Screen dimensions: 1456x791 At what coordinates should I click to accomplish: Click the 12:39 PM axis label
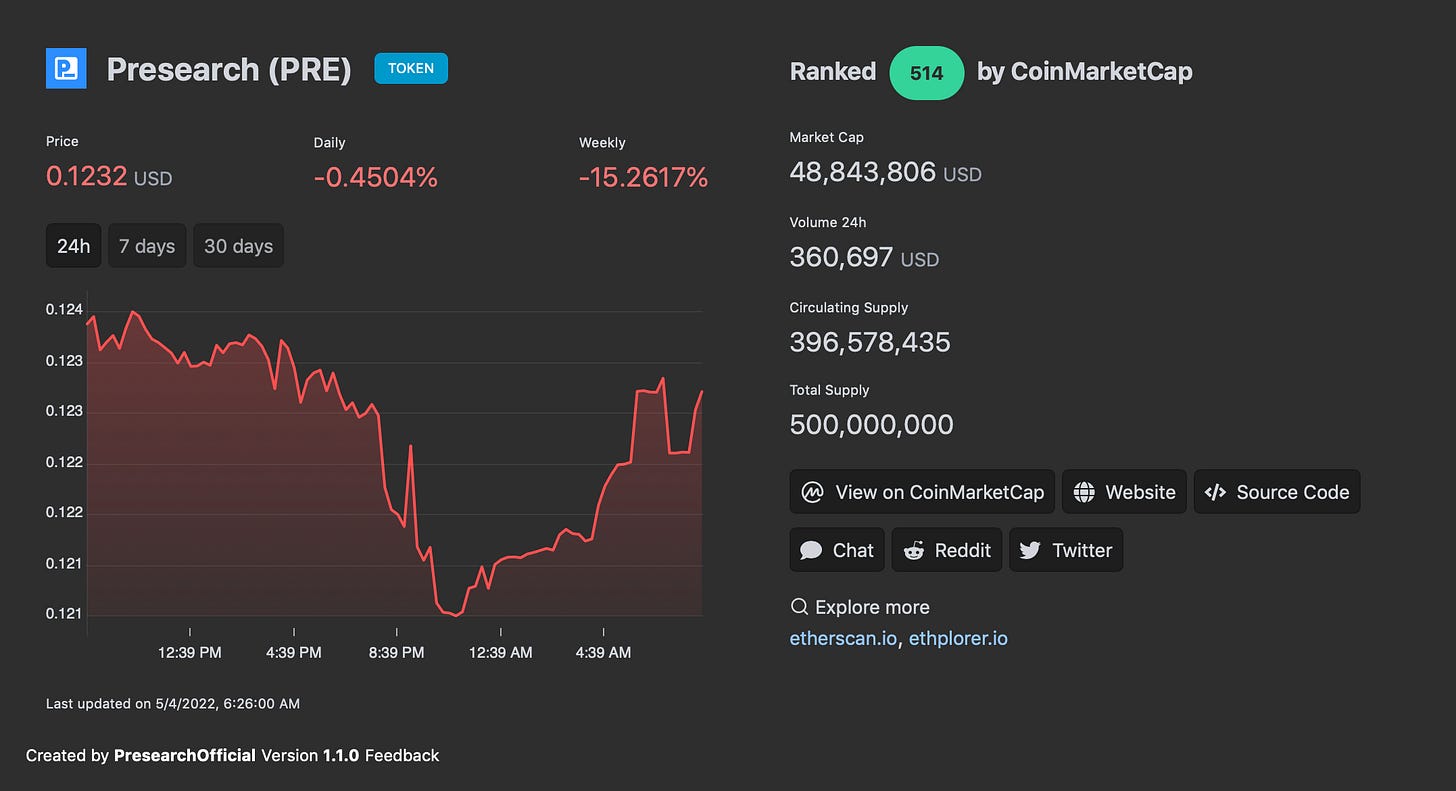(190, 652)
